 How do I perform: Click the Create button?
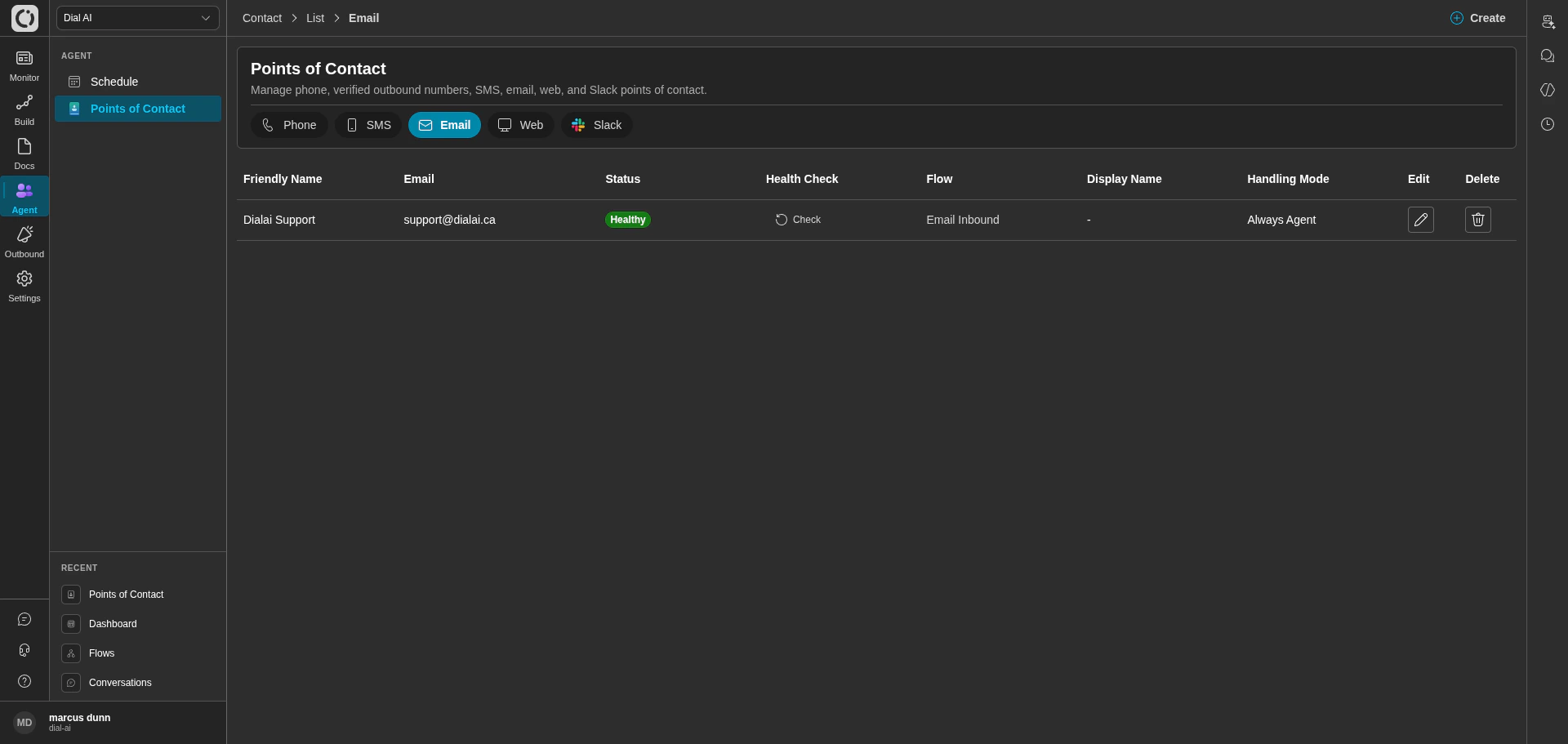pyautogui.click(x=1477, y=18)
